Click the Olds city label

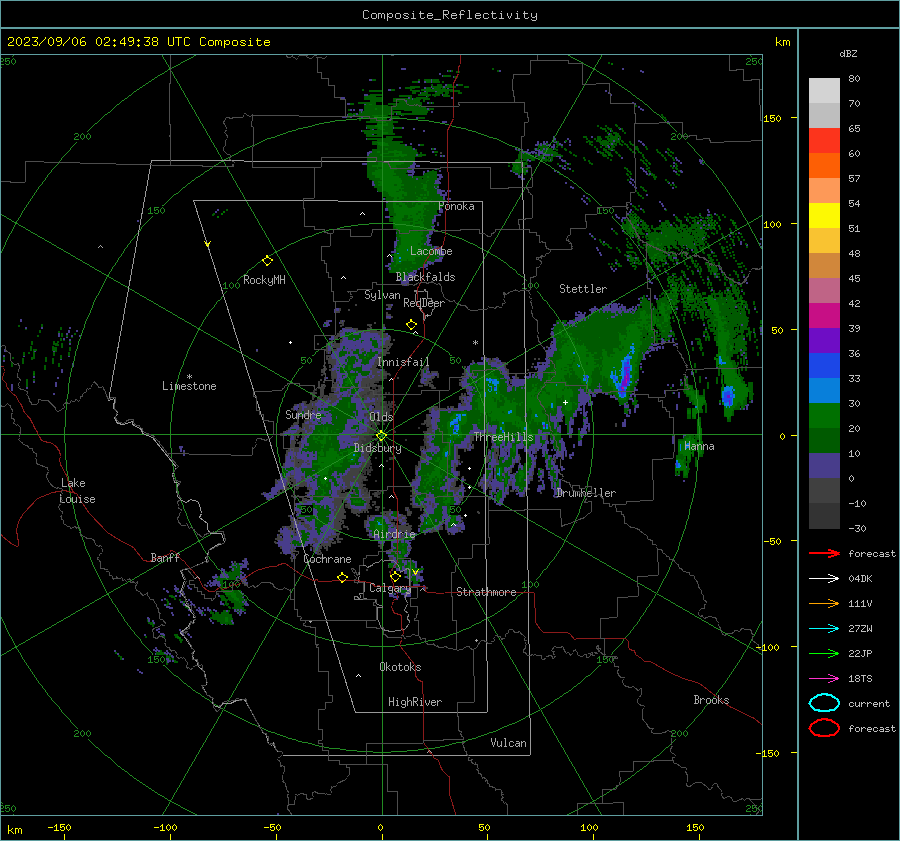(x=381, y=417)
